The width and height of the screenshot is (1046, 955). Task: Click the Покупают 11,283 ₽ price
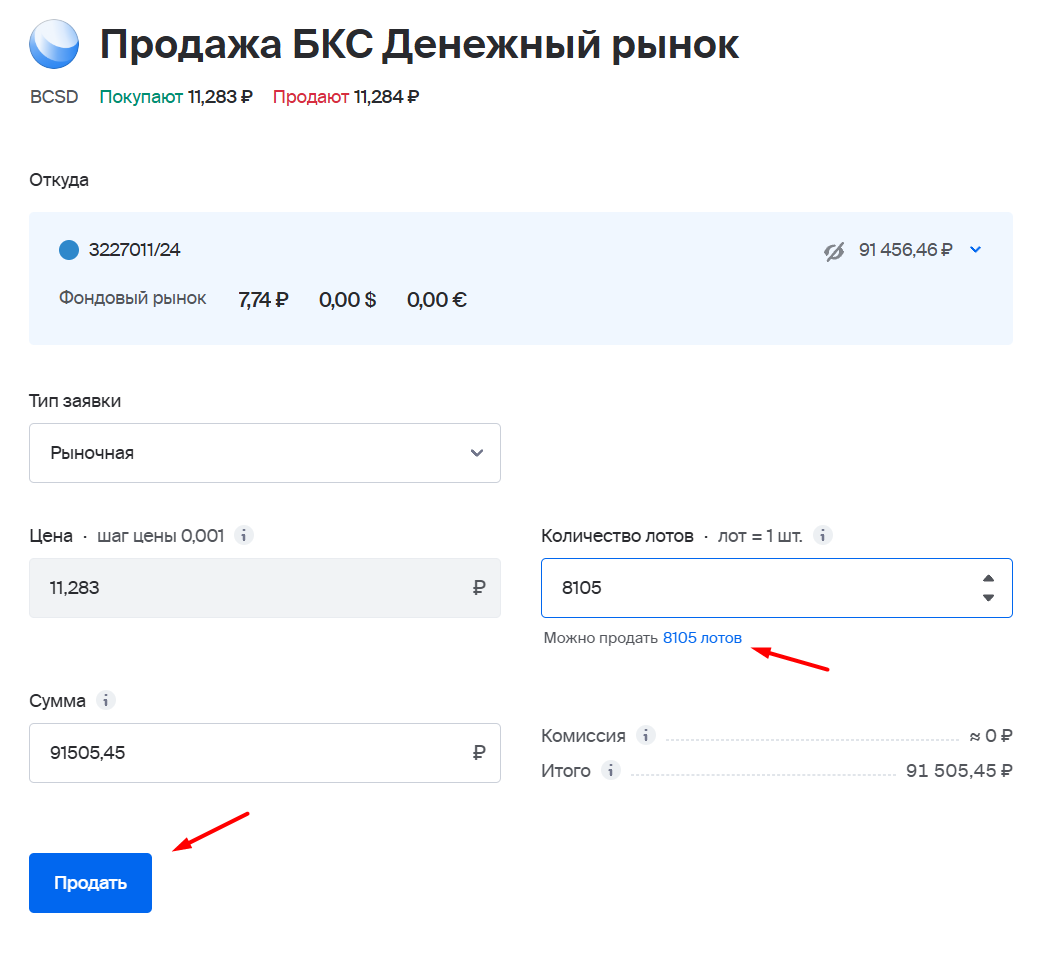click(176, 97)
